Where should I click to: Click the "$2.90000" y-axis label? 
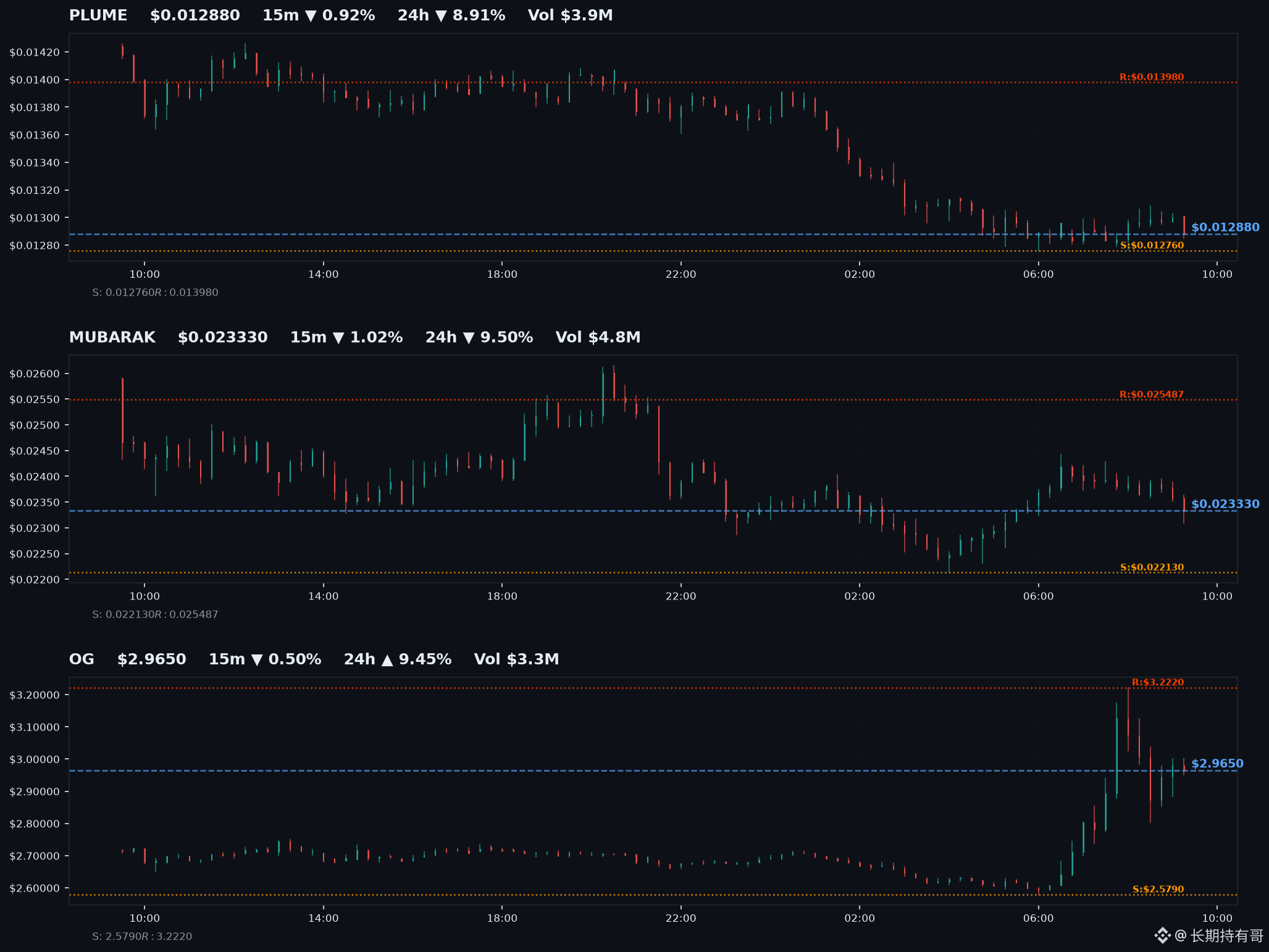(35, 792)
